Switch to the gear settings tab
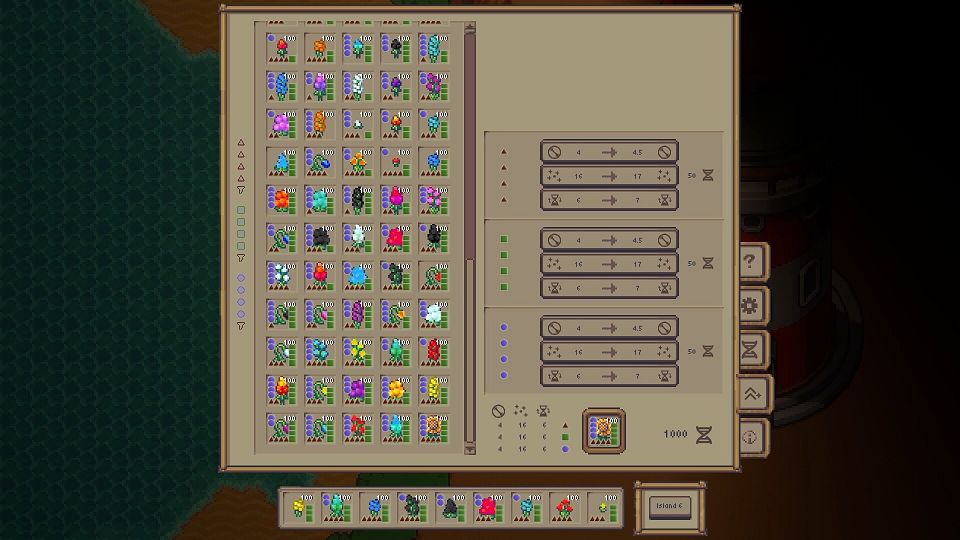The height and width of the screenshot is (540, 960). click(x=752, y=305)
